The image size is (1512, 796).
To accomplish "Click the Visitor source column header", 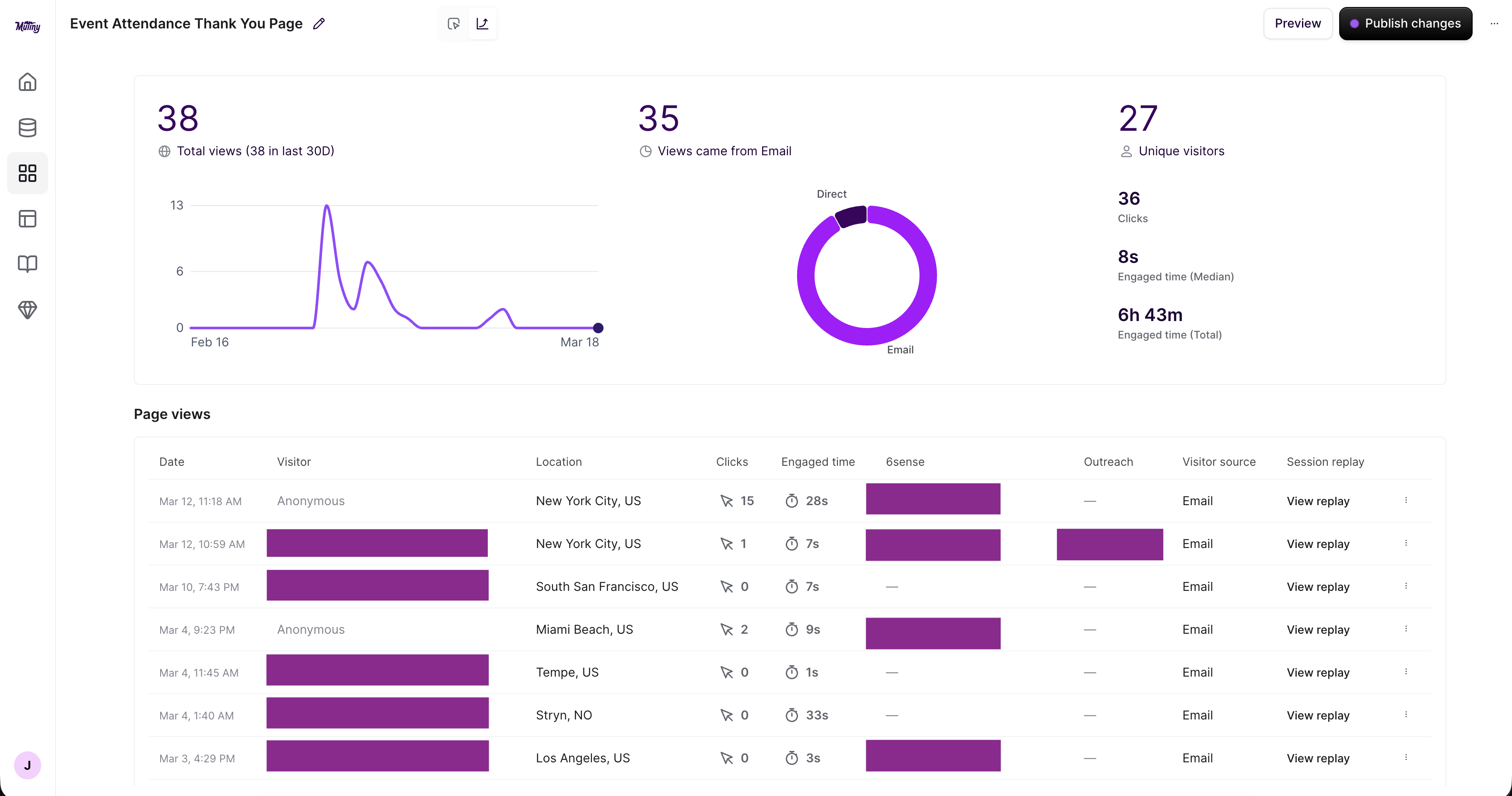I will click(1219, 462).
